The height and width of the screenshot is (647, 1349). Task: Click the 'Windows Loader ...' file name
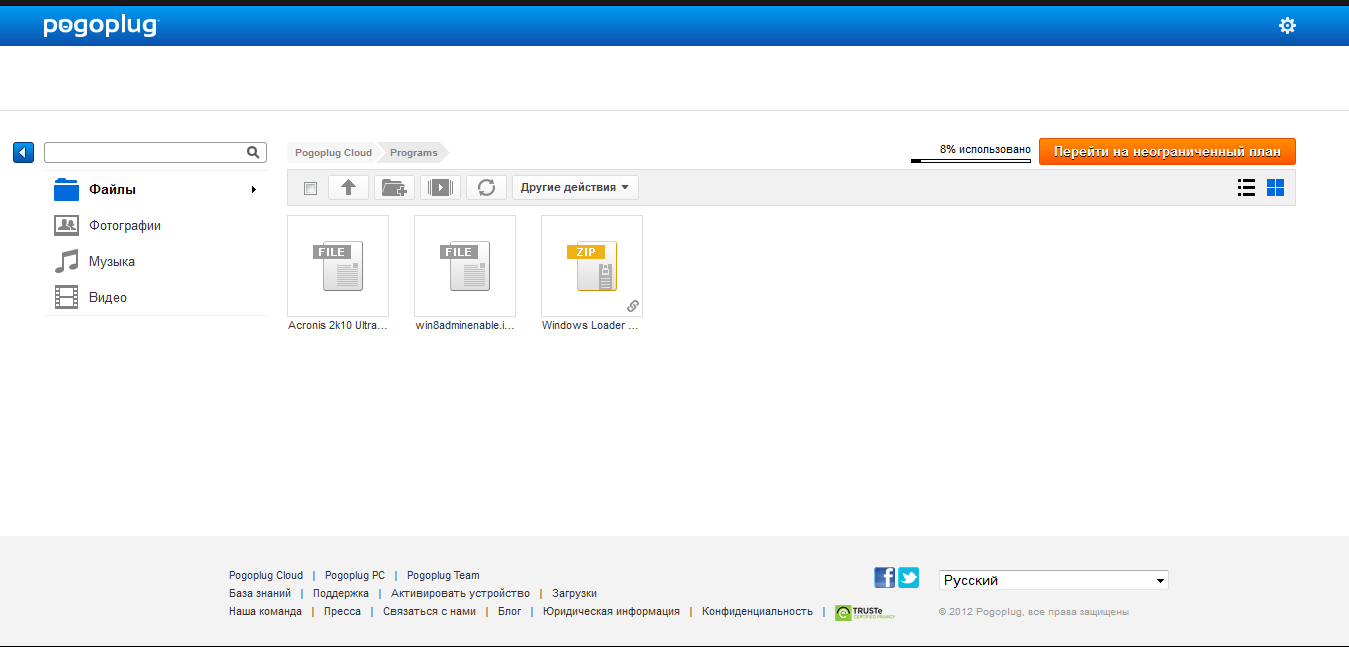590,326
